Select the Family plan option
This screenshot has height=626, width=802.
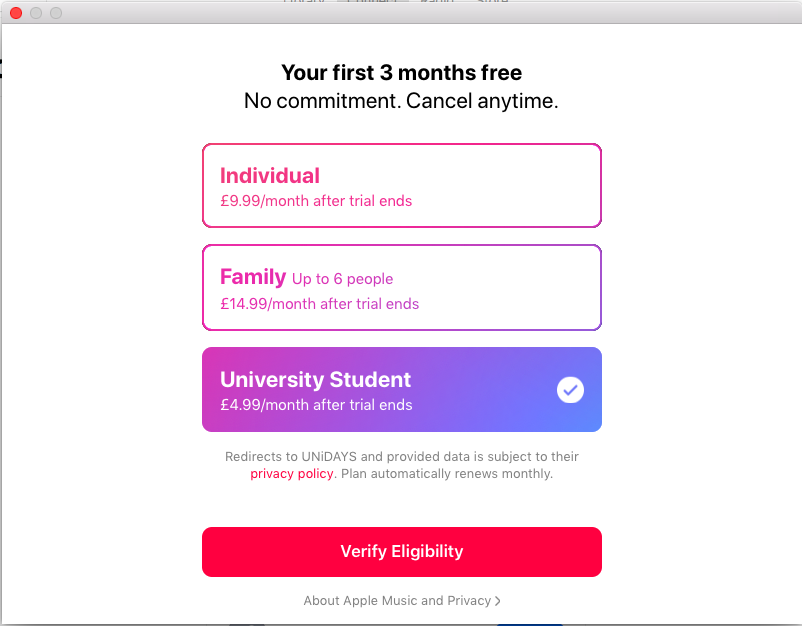coord(402,287)
